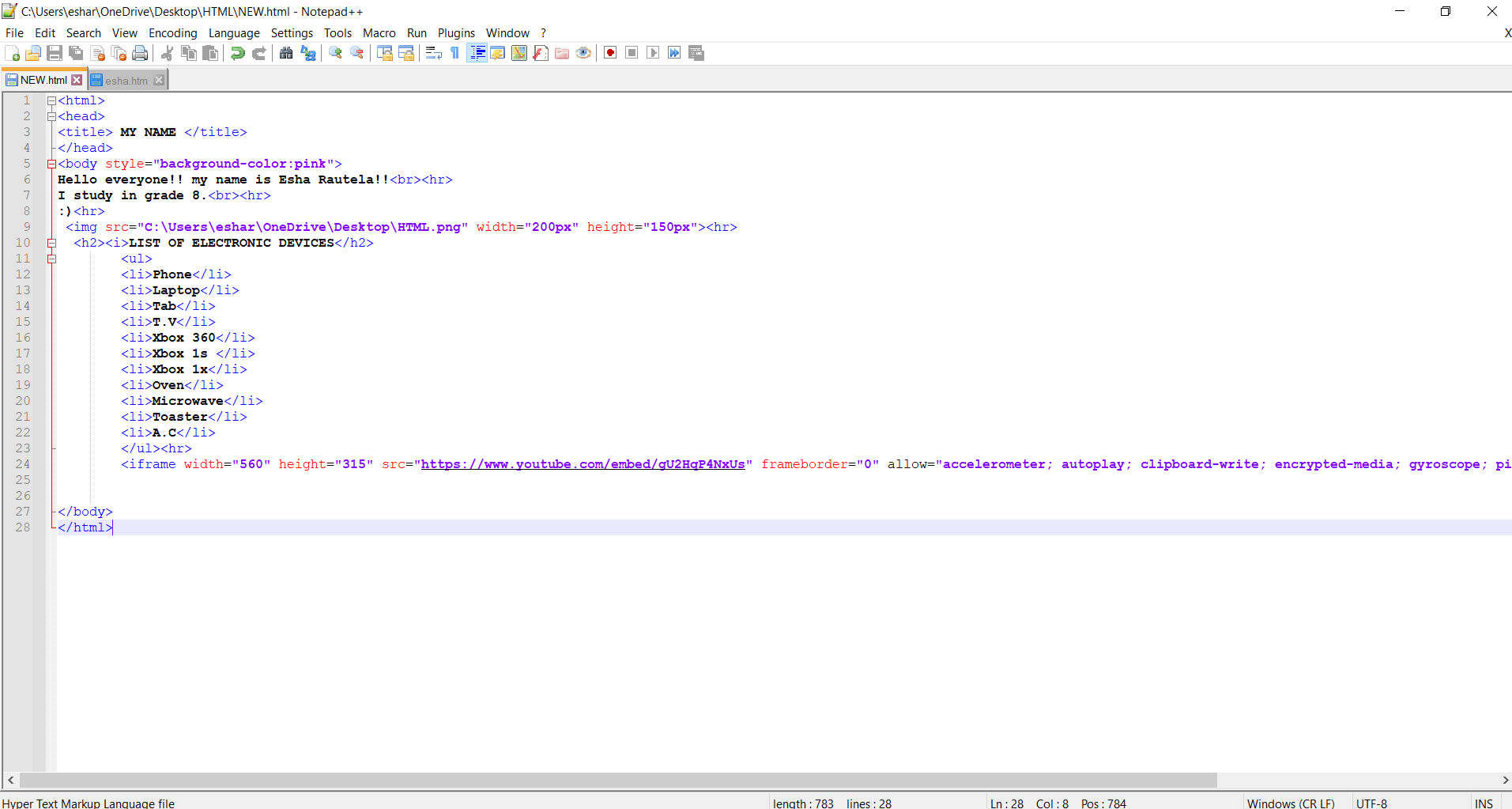Viewport: 1512px width, 809px height.
Task: Close the NEW.html tab
Action: pyautogui.click(x=77, y=80)
